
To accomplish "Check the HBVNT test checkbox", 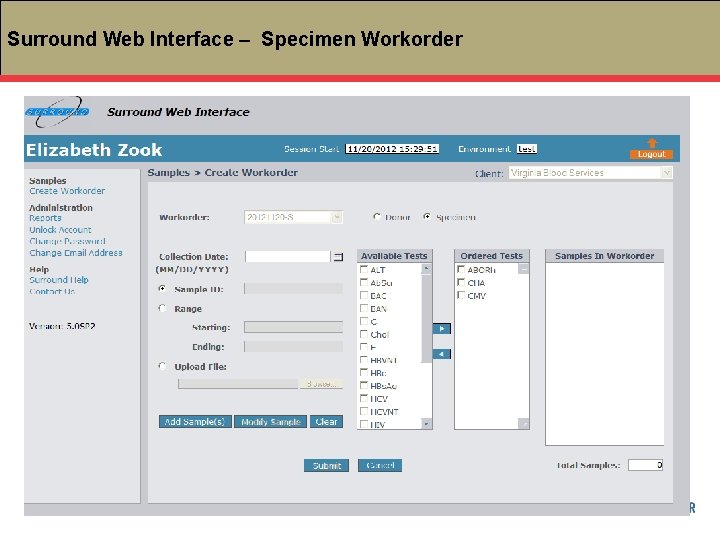I will [364, 360].
